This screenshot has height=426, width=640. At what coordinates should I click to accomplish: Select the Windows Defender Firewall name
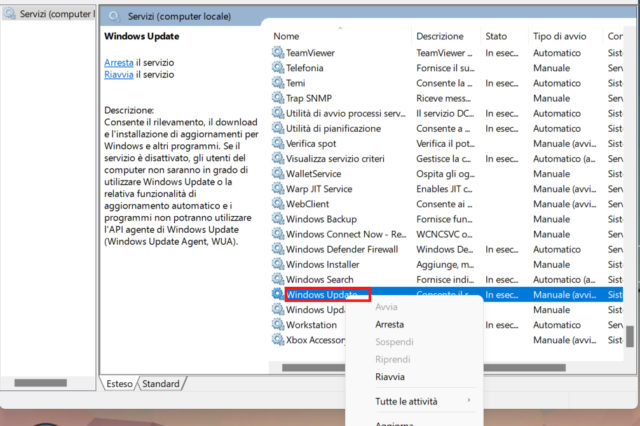342,249
